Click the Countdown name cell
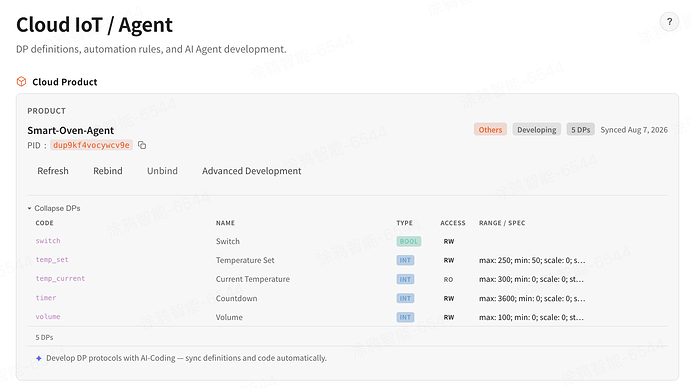The height and width of the screenshot is (388, 690). (236, 298)
